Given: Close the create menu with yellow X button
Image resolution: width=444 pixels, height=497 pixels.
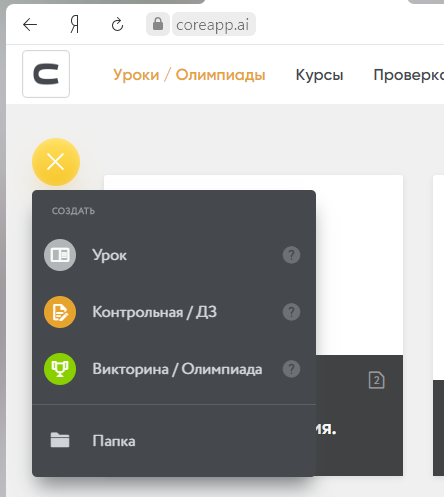Looking at the screenshot, I should coord(56,162).
